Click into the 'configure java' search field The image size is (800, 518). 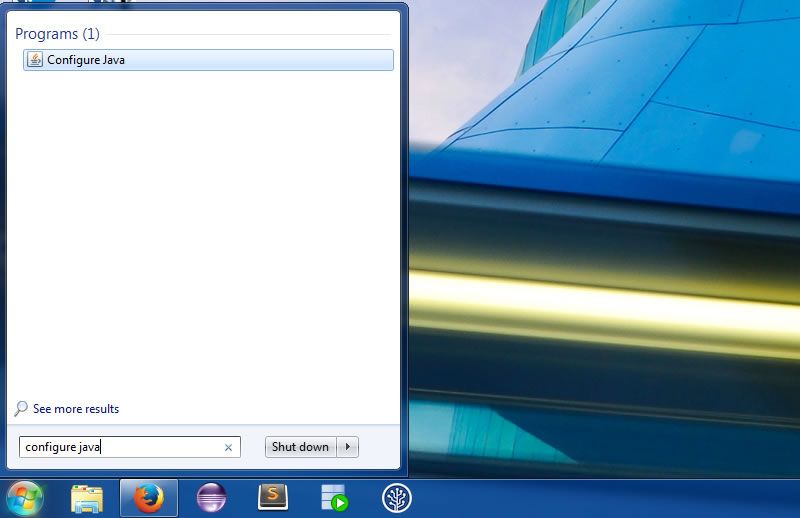(x=120, y=447)
